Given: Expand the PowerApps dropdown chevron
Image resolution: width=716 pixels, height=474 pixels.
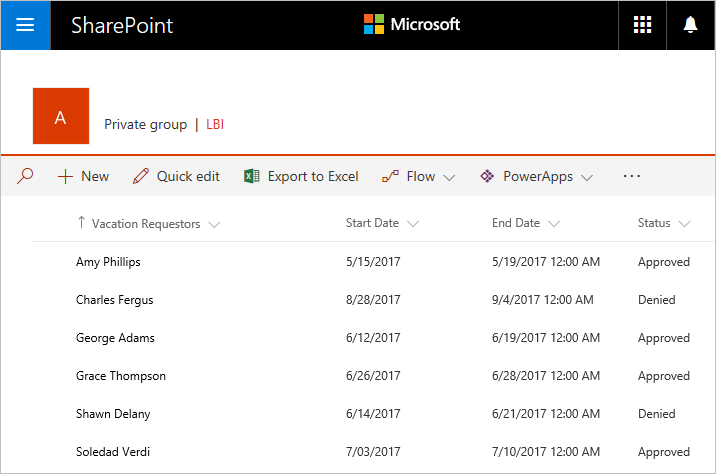Looking at the screenshot, I should point(587,178).
